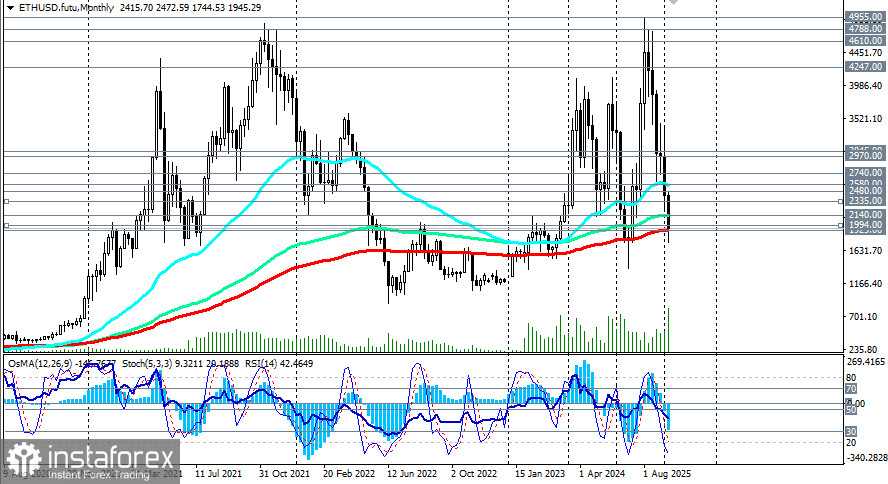Image resolution: width=888 pixels, height=484 pixels.
Task: Select the ETHUSD.futu,Monthly chart title
Action: 66,8
